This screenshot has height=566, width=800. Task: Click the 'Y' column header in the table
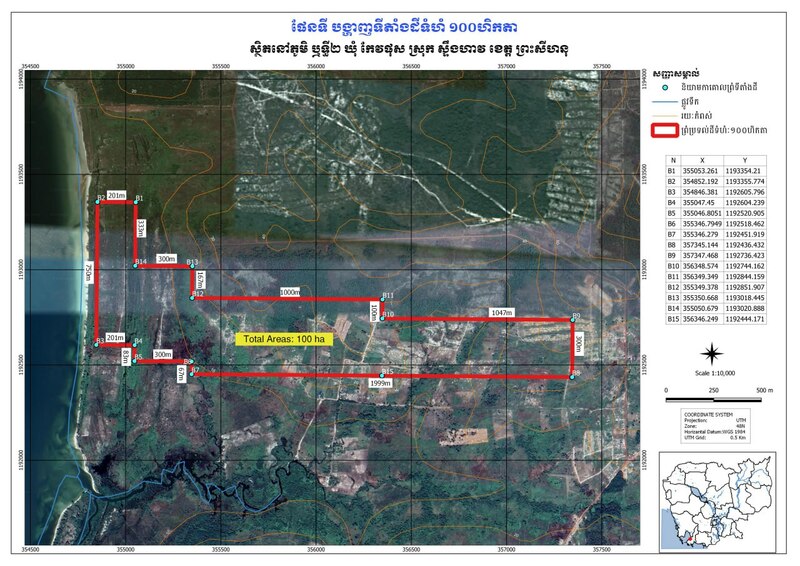(x=745, y=160)
